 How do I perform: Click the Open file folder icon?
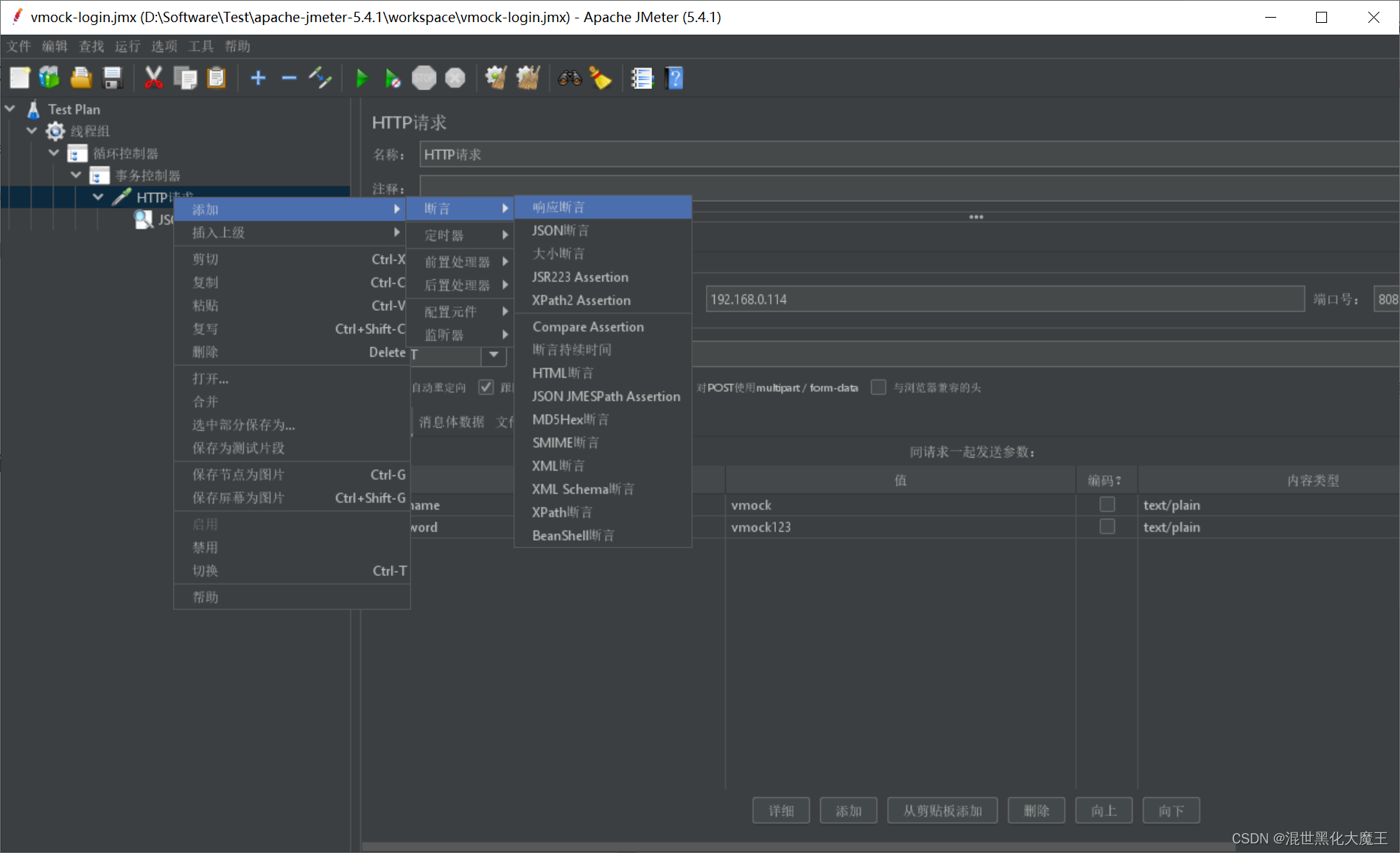pos(81,78)
